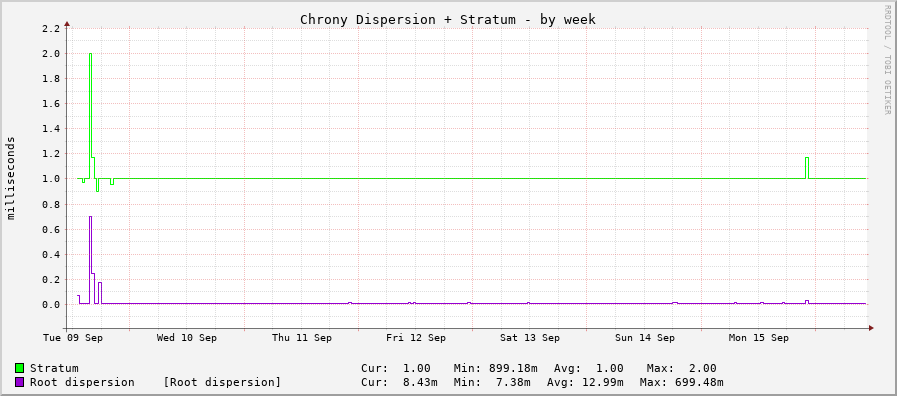Click the 'Wed 10 Sep' x-axis label
The height and width of the screenshot is (396, 897).
click(187, 338)
